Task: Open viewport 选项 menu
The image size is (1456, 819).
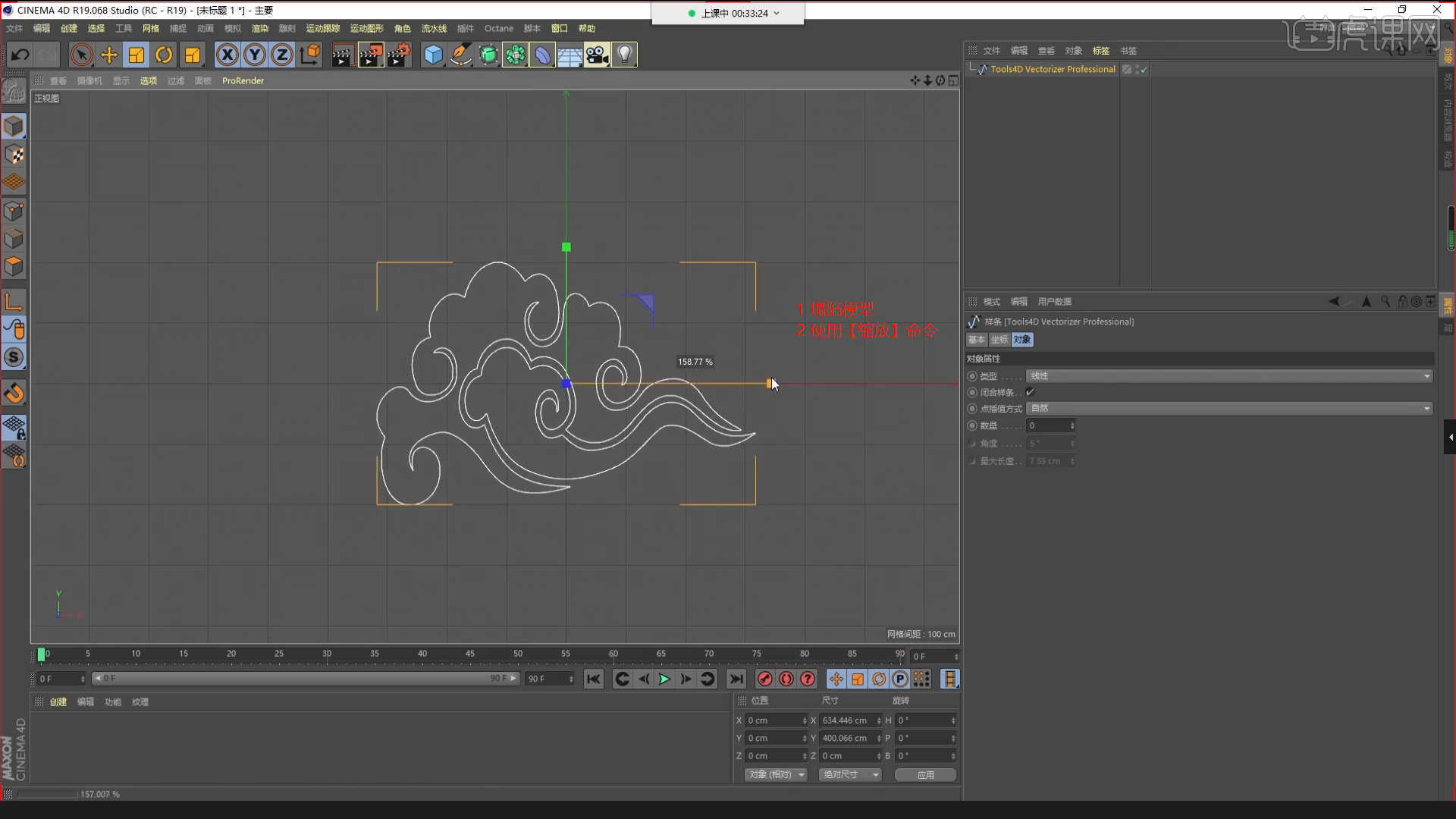Action: pyautogui.click(x=149, y=80)
